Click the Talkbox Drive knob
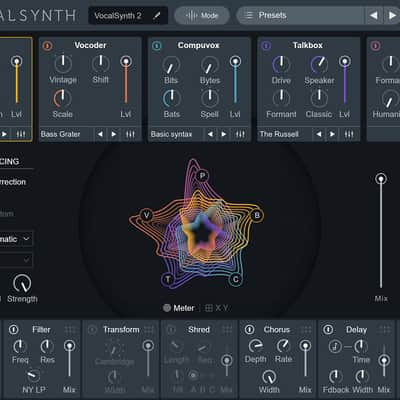The width and height of the screenshot is (400, 400). 281,65
